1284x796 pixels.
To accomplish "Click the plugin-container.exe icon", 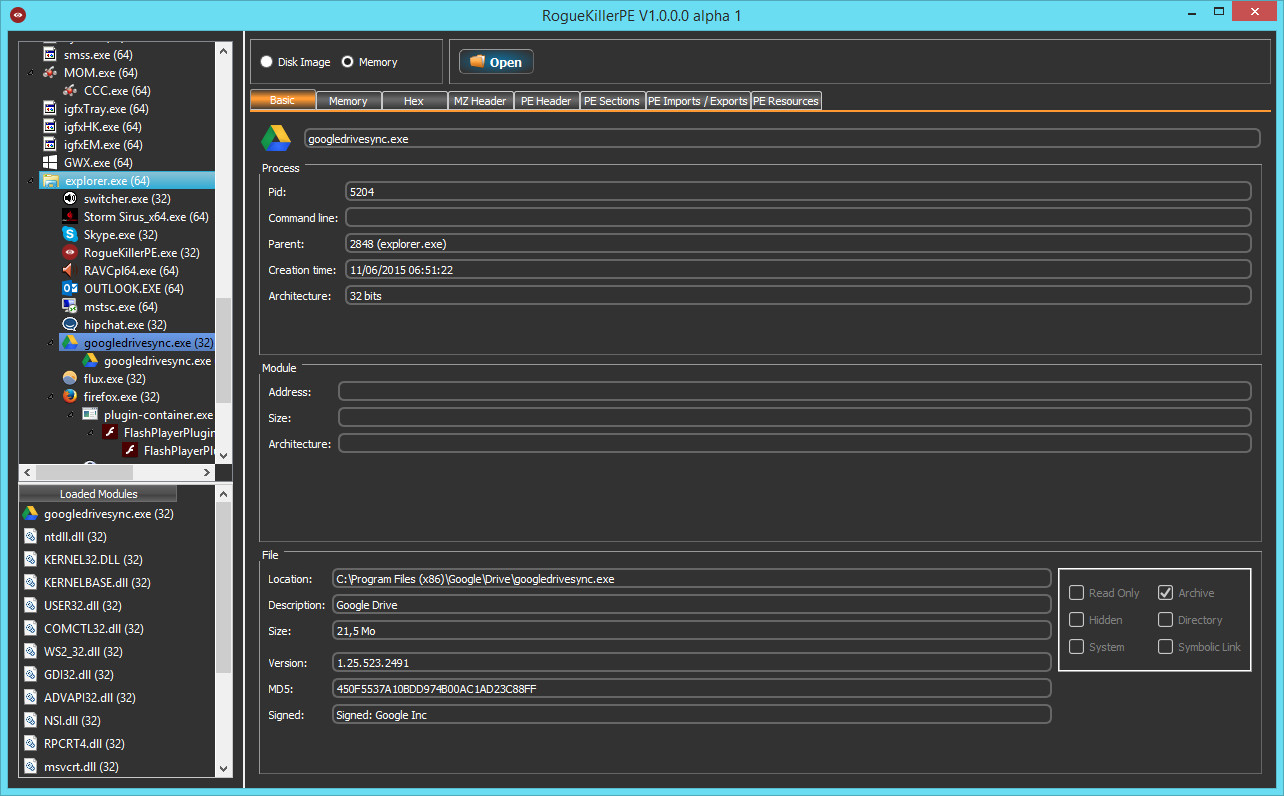I will point(90,414).
